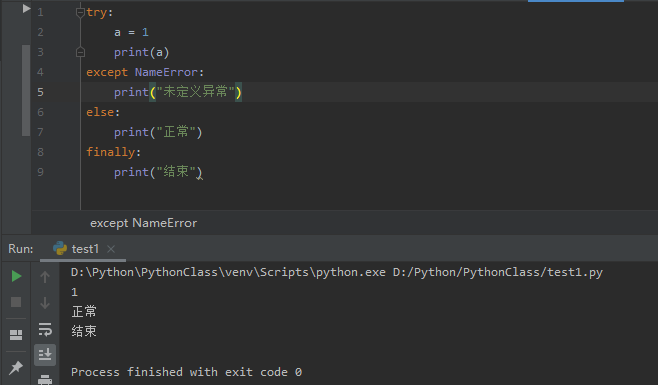Close the test1 run tab
This screenshot has height=385, width=658.
pos(111,249)
